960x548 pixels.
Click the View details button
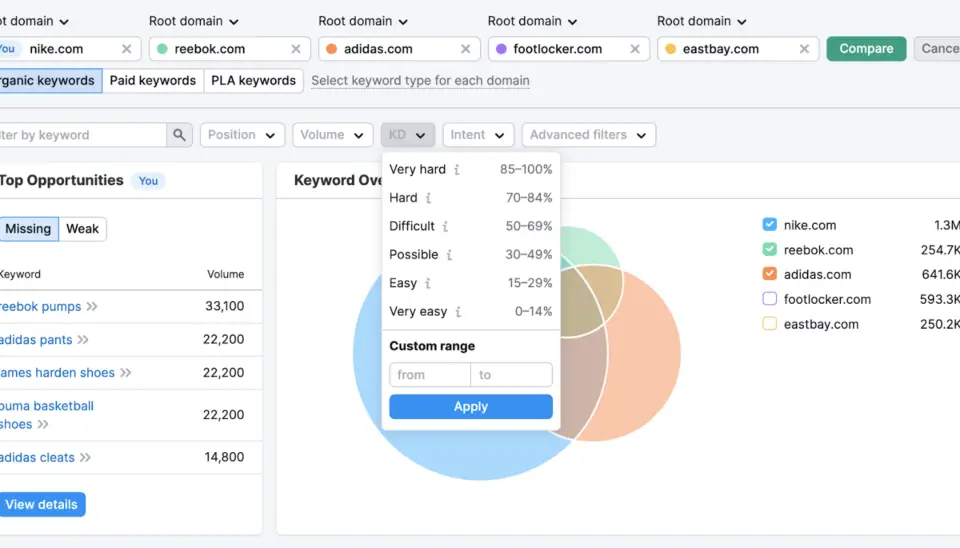coord(41,505)
